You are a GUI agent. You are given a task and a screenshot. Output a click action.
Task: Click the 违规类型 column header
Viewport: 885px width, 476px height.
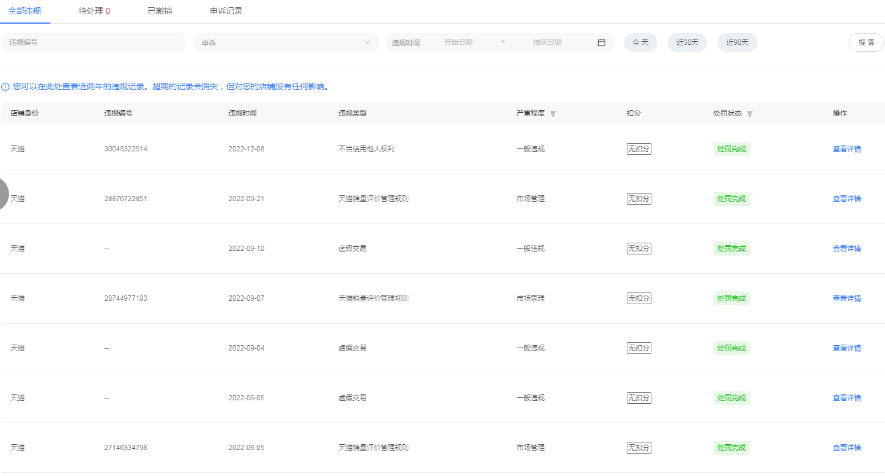coord(352,113)
